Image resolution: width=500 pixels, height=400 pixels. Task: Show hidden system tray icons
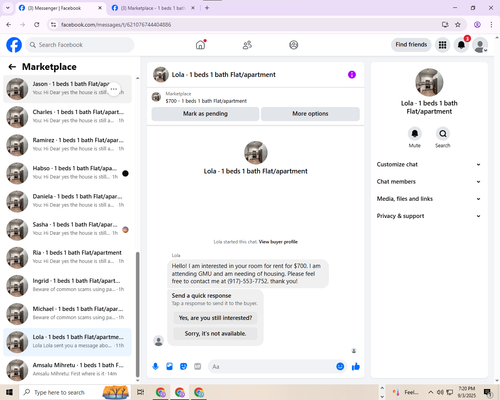click(x=431, y=392)
